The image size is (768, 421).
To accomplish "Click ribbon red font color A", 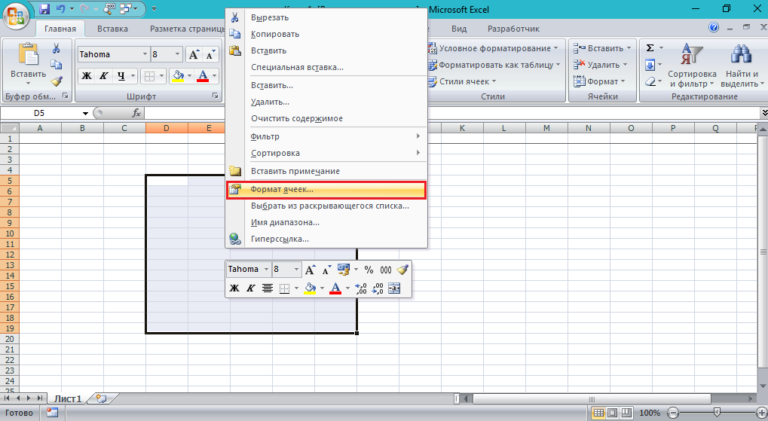I will point(203,76).
